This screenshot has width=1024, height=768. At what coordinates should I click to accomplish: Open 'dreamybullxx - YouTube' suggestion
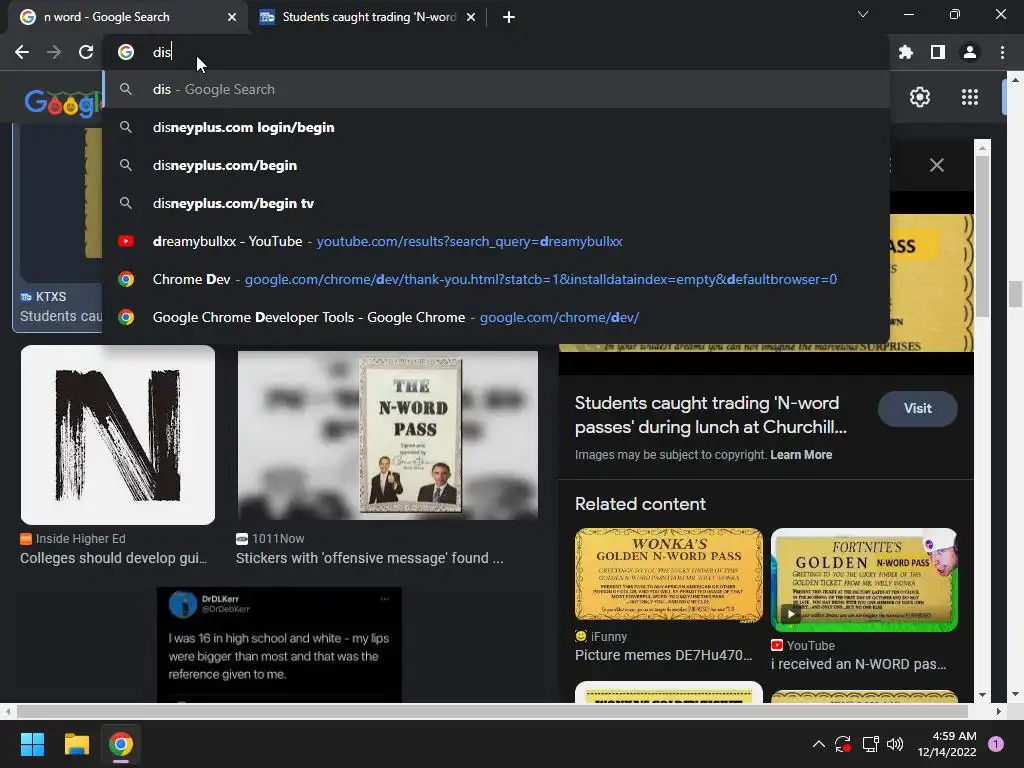496,241
